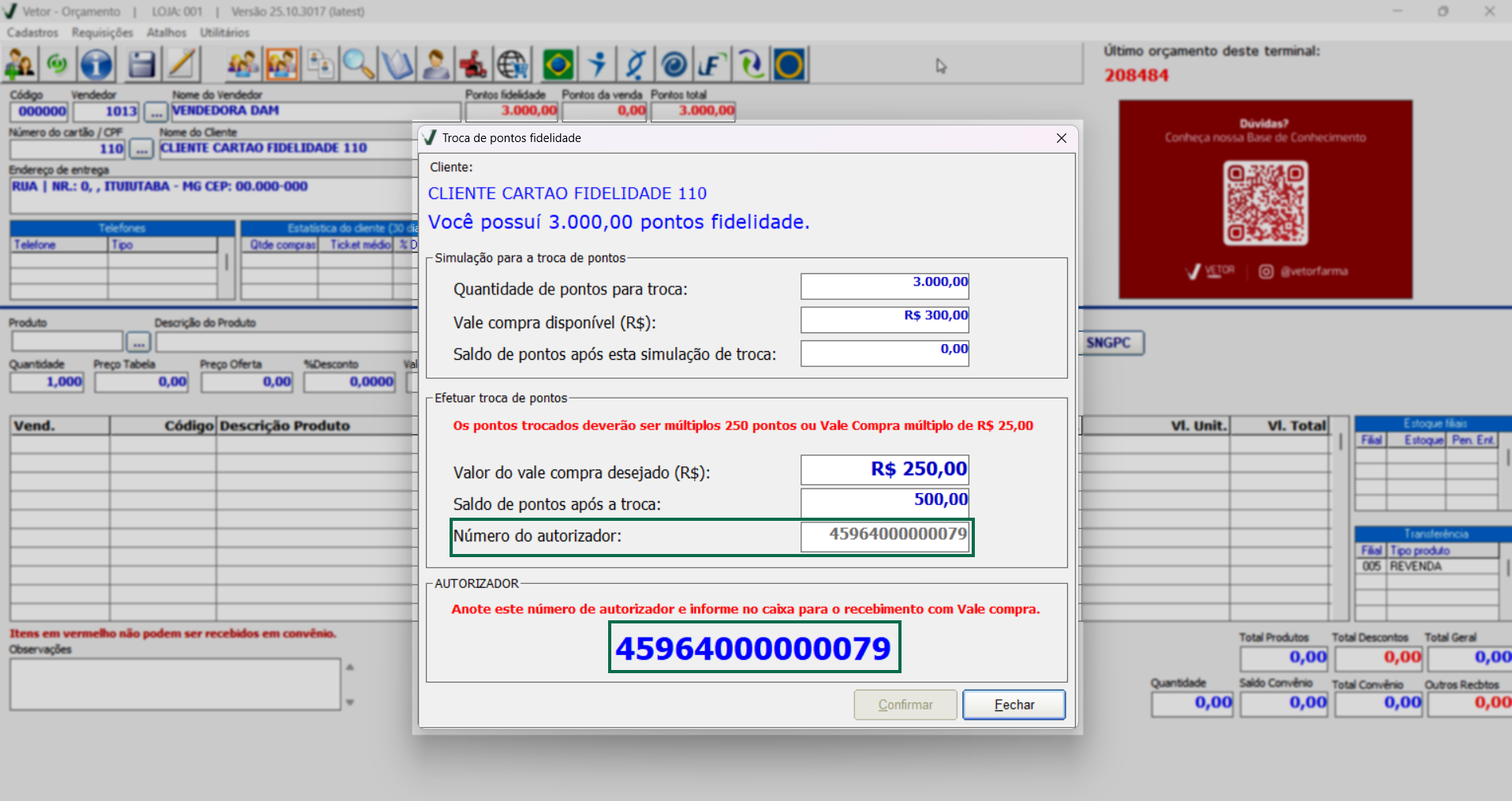Click the SNGPC button
This screenshot has height=801, width=1512.
[x=1109, y=342]
